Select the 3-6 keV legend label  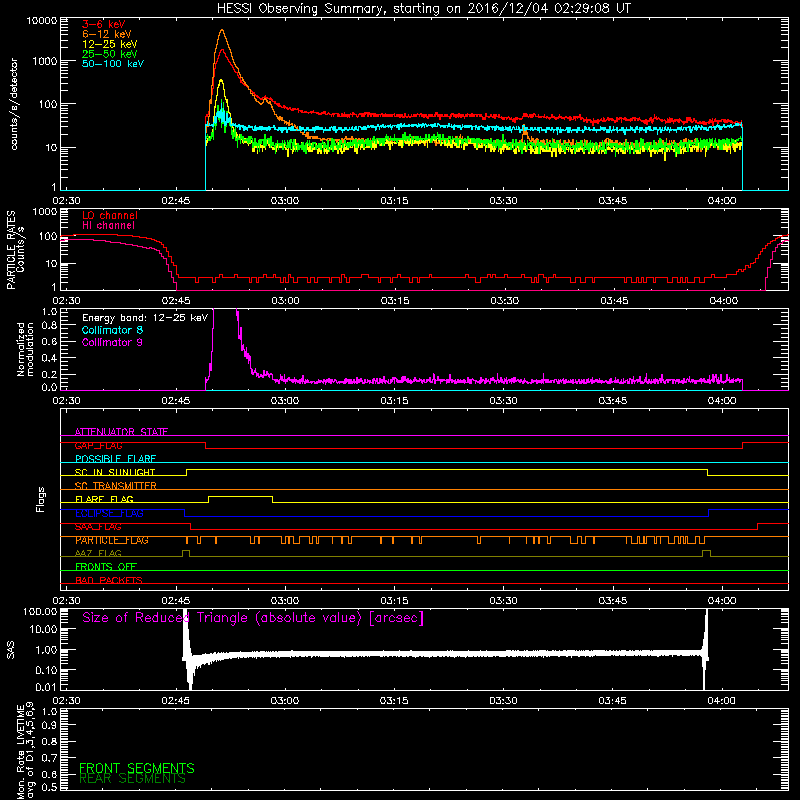coord(103,24)
